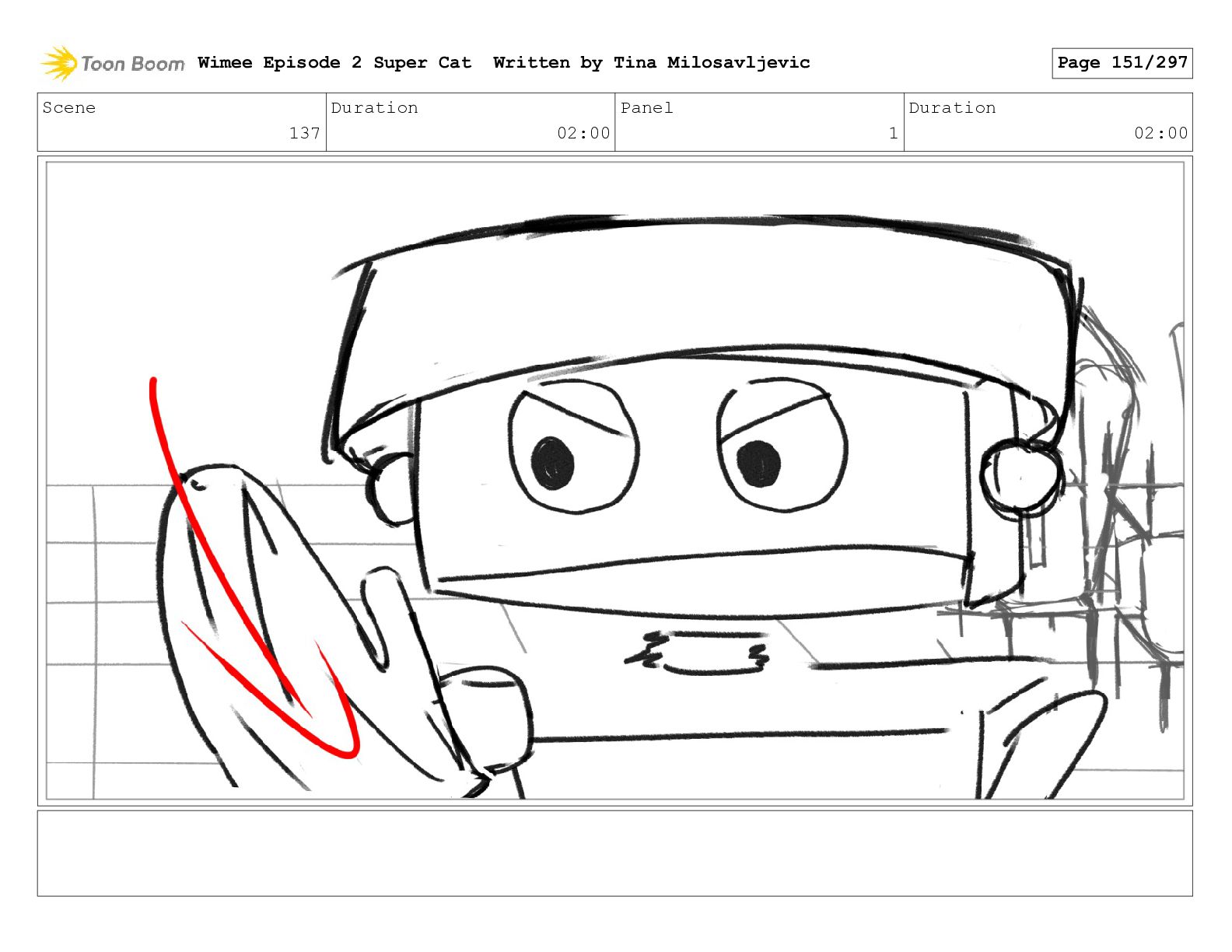Click the Duration label beside Panel
Screen dimensions: 1232x952
(952, 108)
